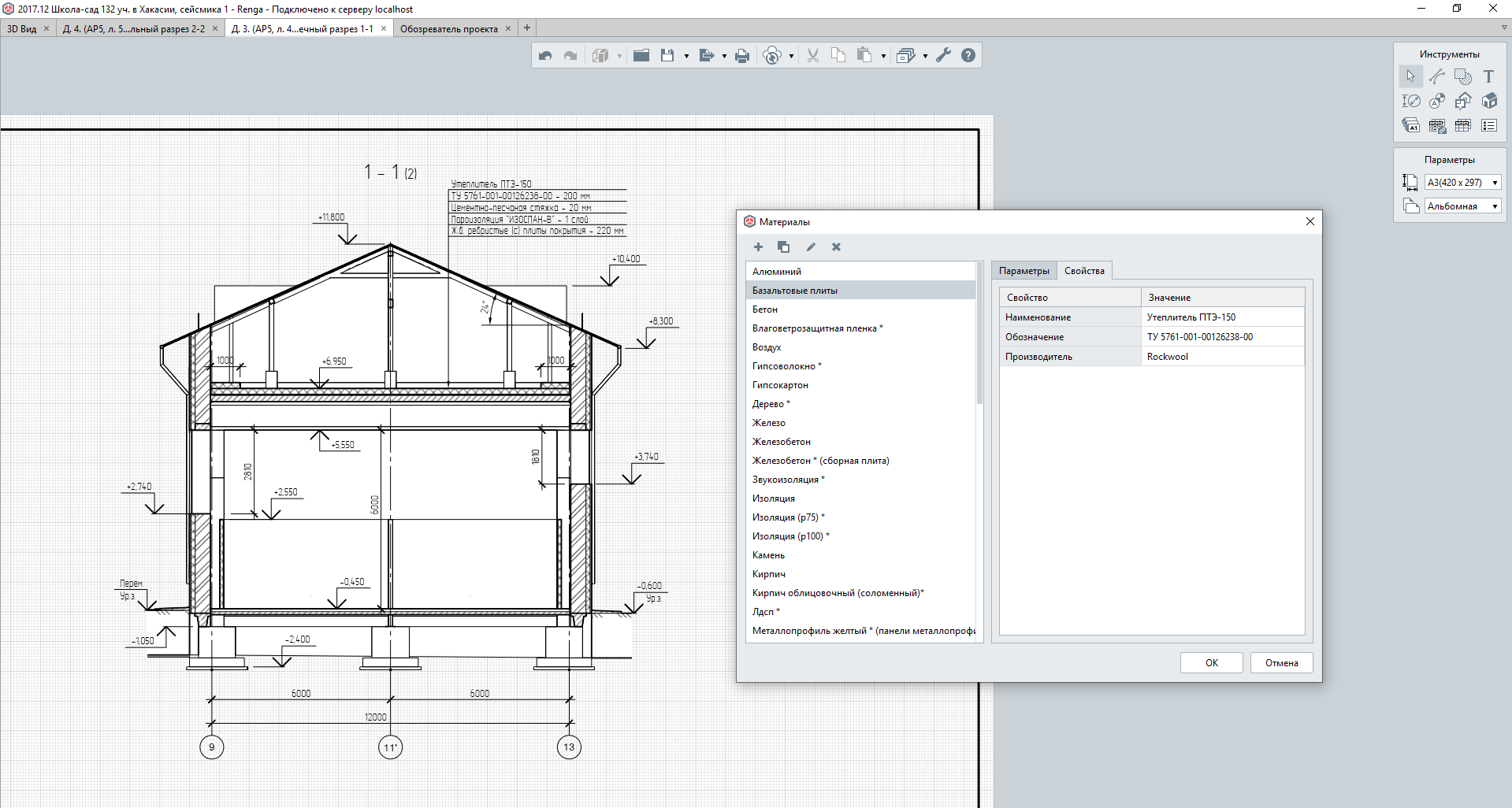Viewport: 1512px width, 808px height.
Task: Open orientation Альбомная dropdown
Action: click(x=1462, y=206)
